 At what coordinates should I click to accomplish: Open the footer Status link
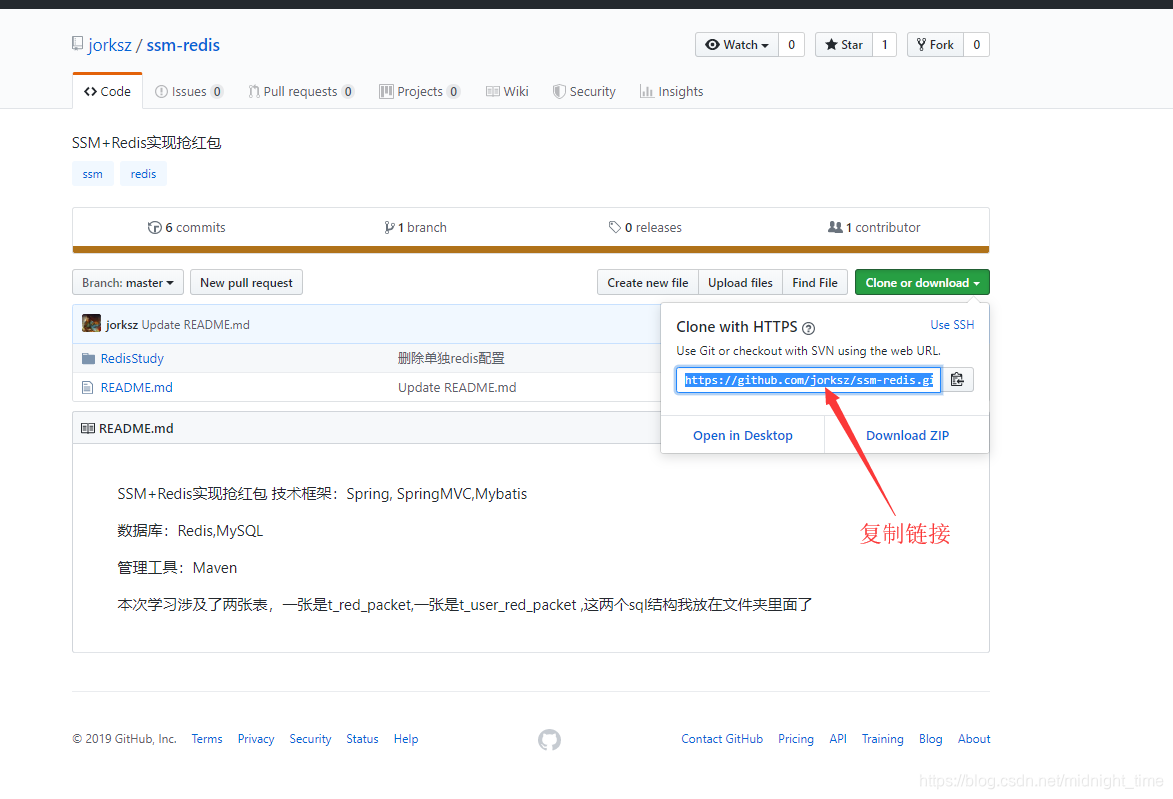[x=362, y=739]
